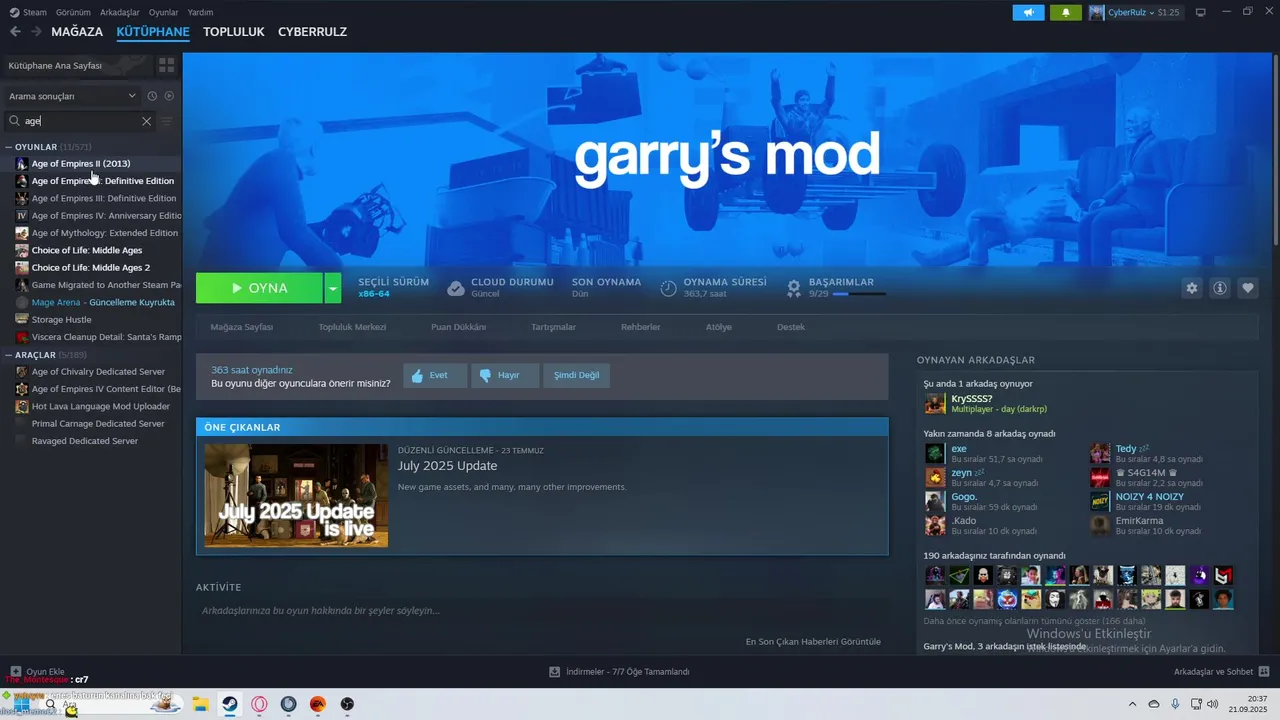Screen dimensions: 1280x720
Task: Open advanced filter options icon
Action: 167,121
